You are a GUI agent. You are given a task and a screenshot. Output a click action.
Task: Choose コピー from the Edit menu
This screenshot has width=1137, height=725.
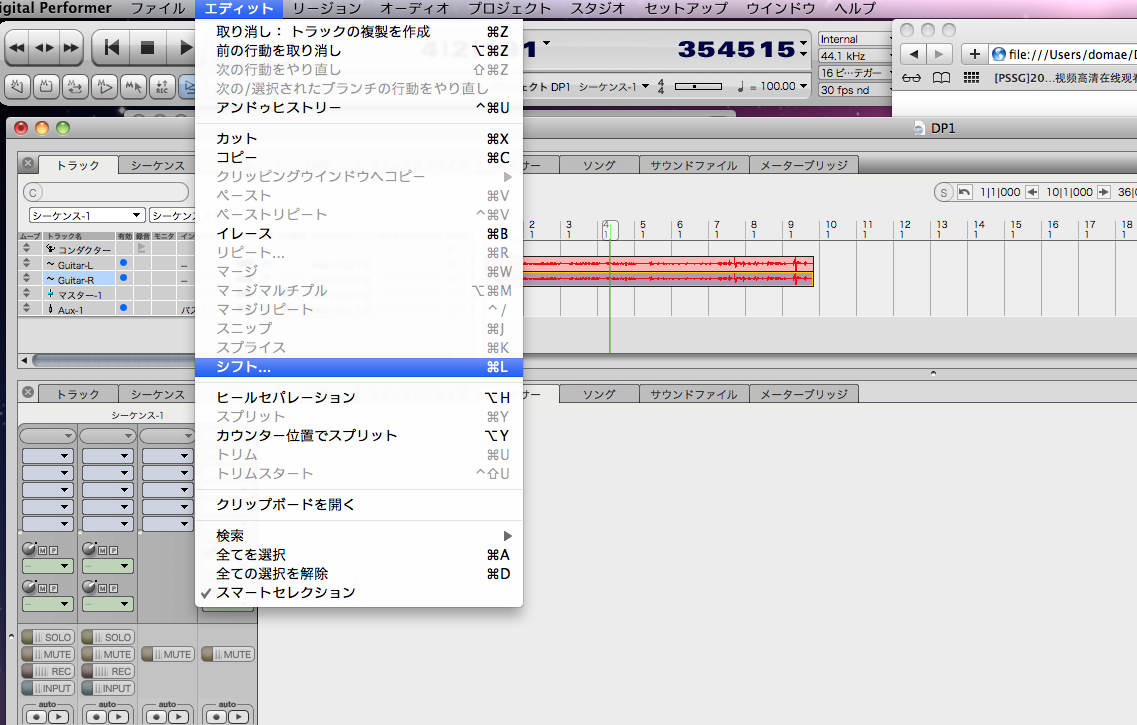click(359, 157)
